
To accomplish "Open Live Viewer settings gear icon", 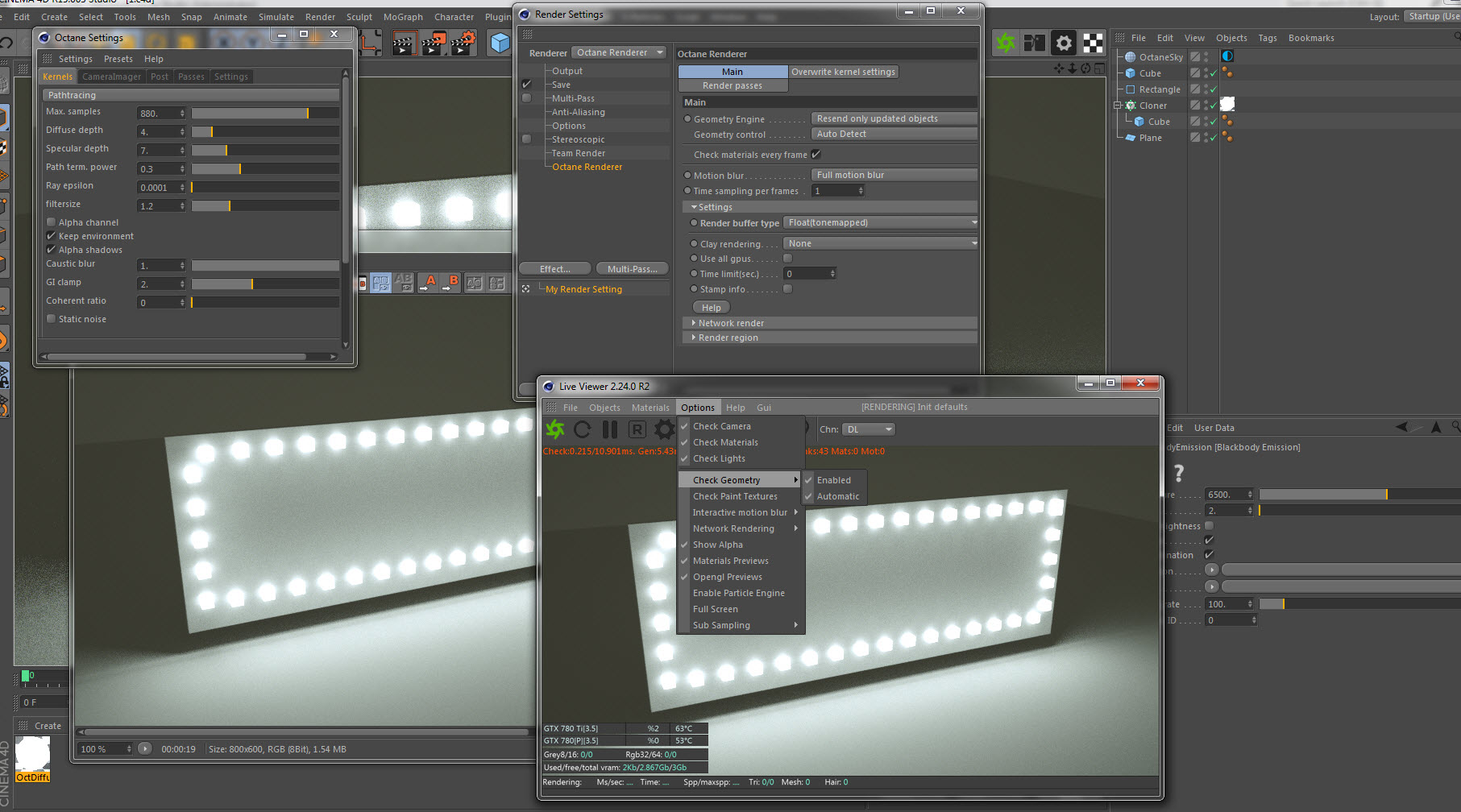I will pos(665,429).
